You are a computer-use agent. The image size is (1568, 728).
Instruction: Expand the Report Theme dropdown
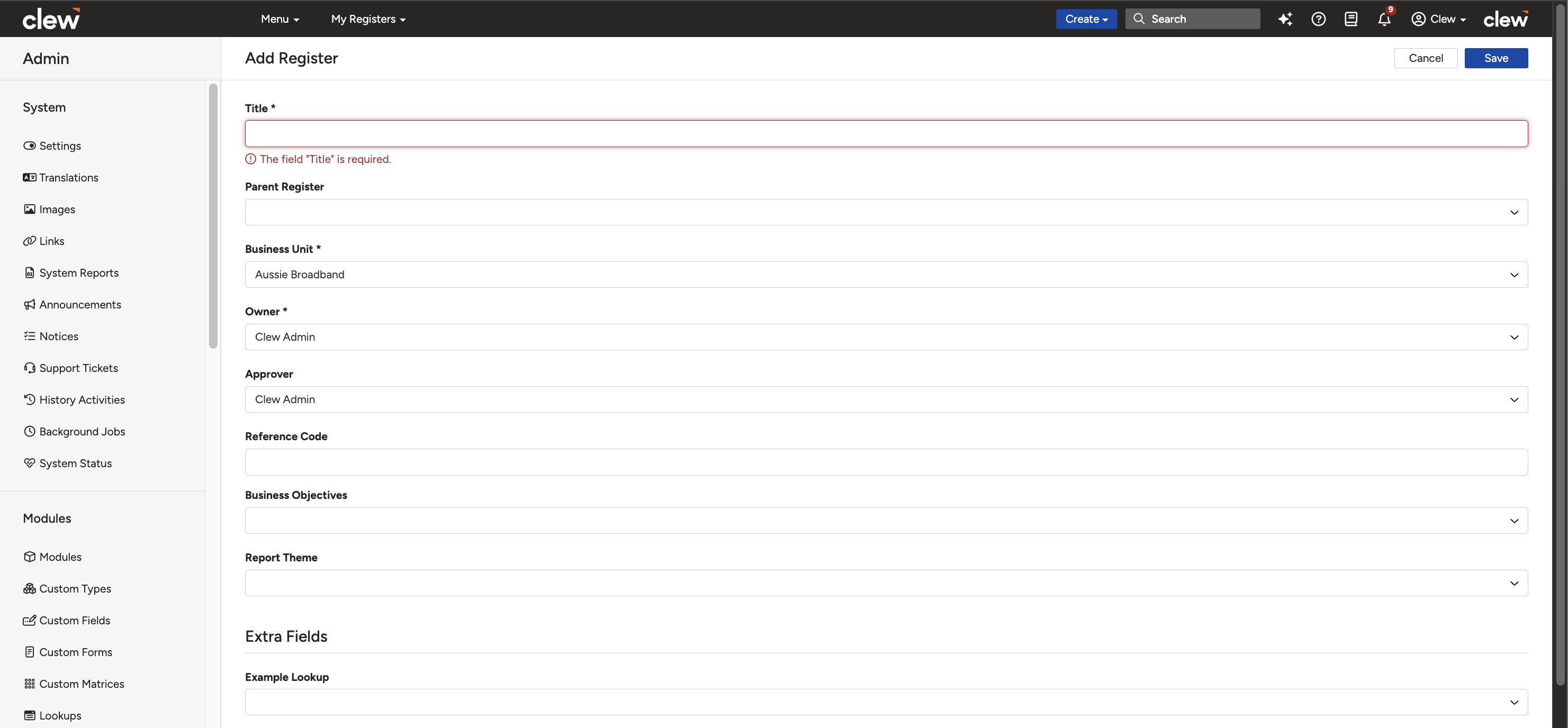point(886,583)
